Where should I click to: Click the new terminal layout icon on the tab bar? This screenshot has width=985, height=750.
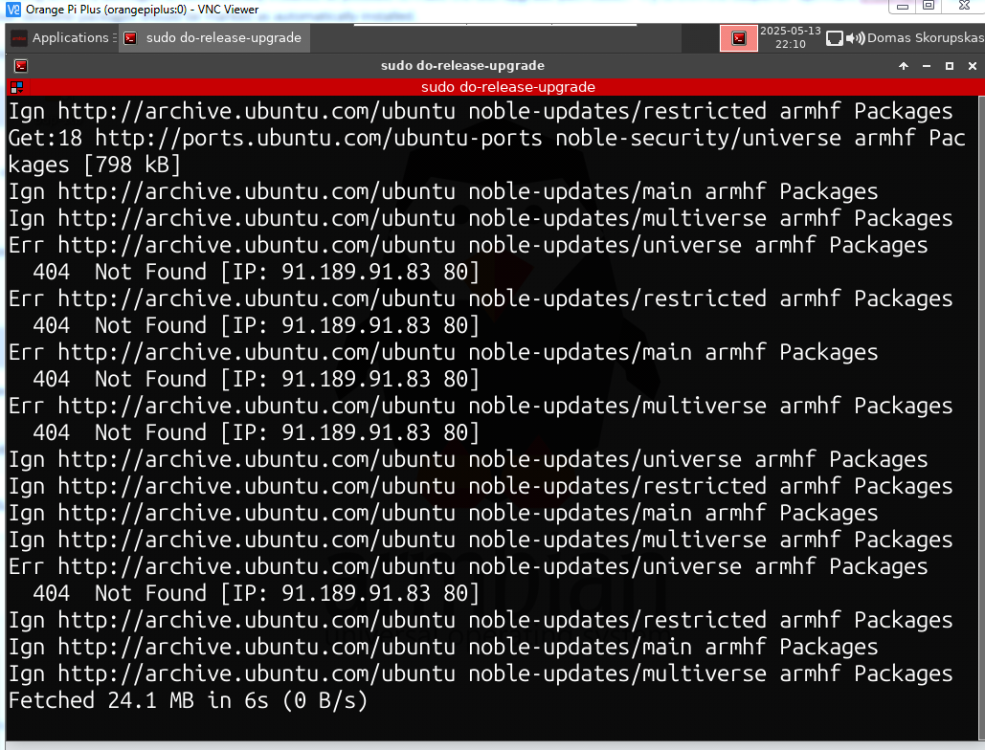tap(16, 87)
